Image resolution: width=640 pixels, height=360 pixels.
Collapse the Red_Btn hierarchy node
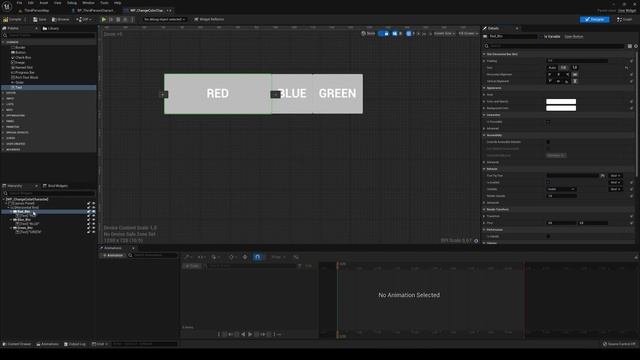pyautogui.click(x=11, y=211)
